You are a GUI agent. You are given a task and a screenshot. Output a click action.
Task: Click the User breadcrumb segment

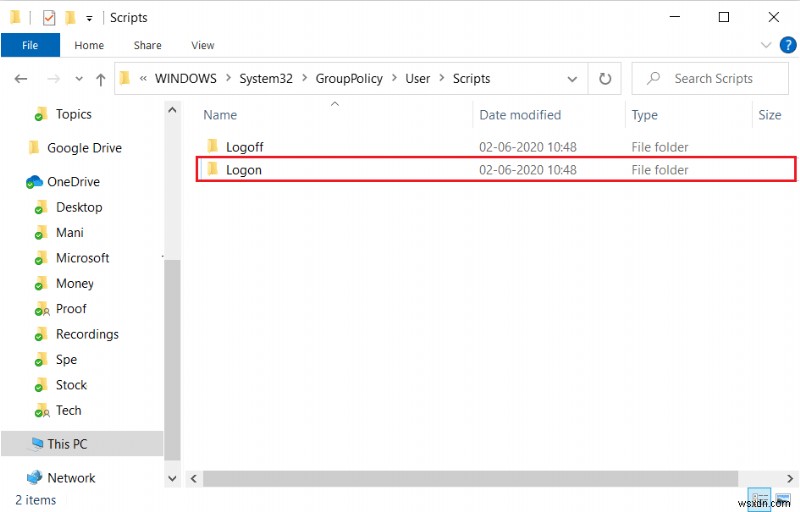417,79
